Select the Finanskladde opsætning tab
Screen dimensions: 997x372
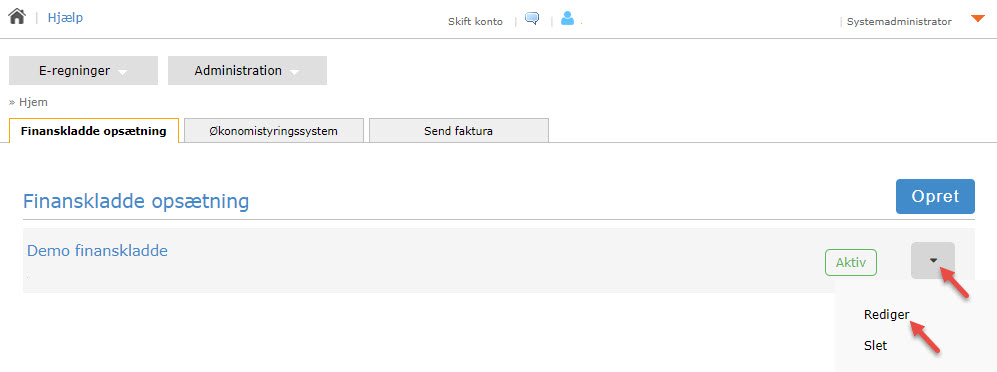93,131
